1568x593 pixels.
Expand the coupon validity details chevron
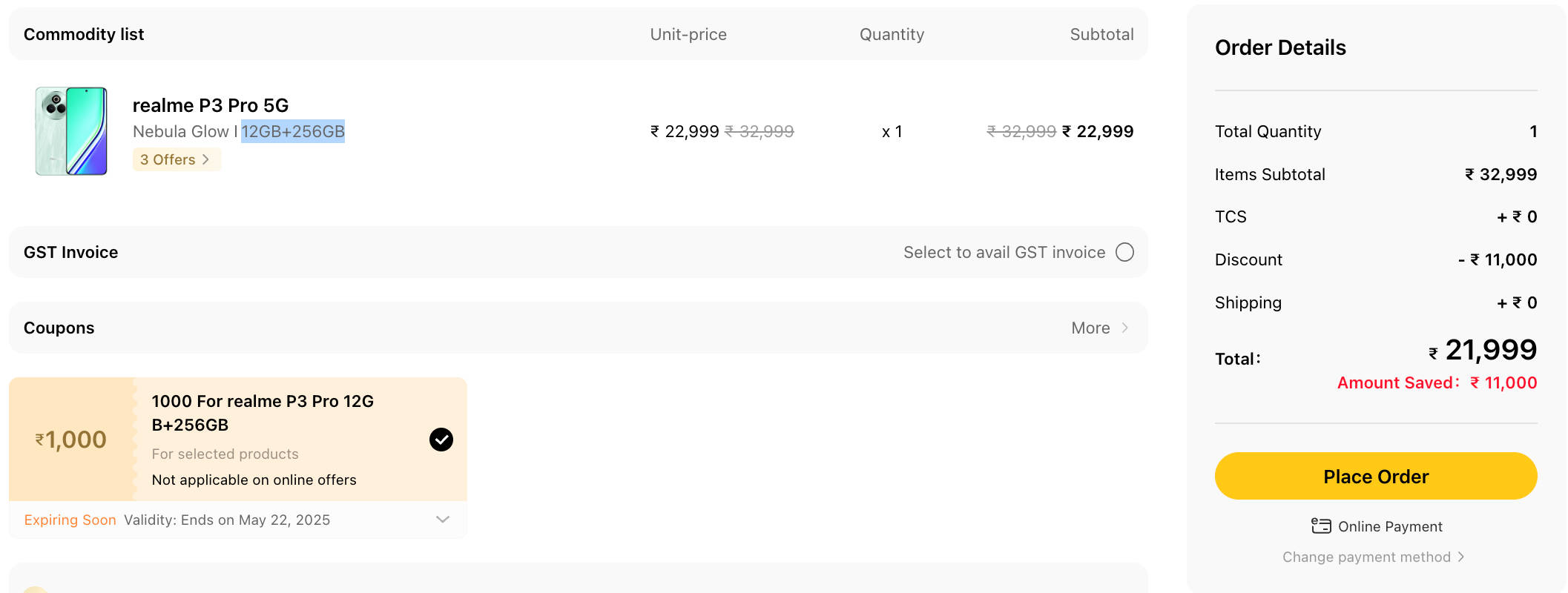pos(443,520)
